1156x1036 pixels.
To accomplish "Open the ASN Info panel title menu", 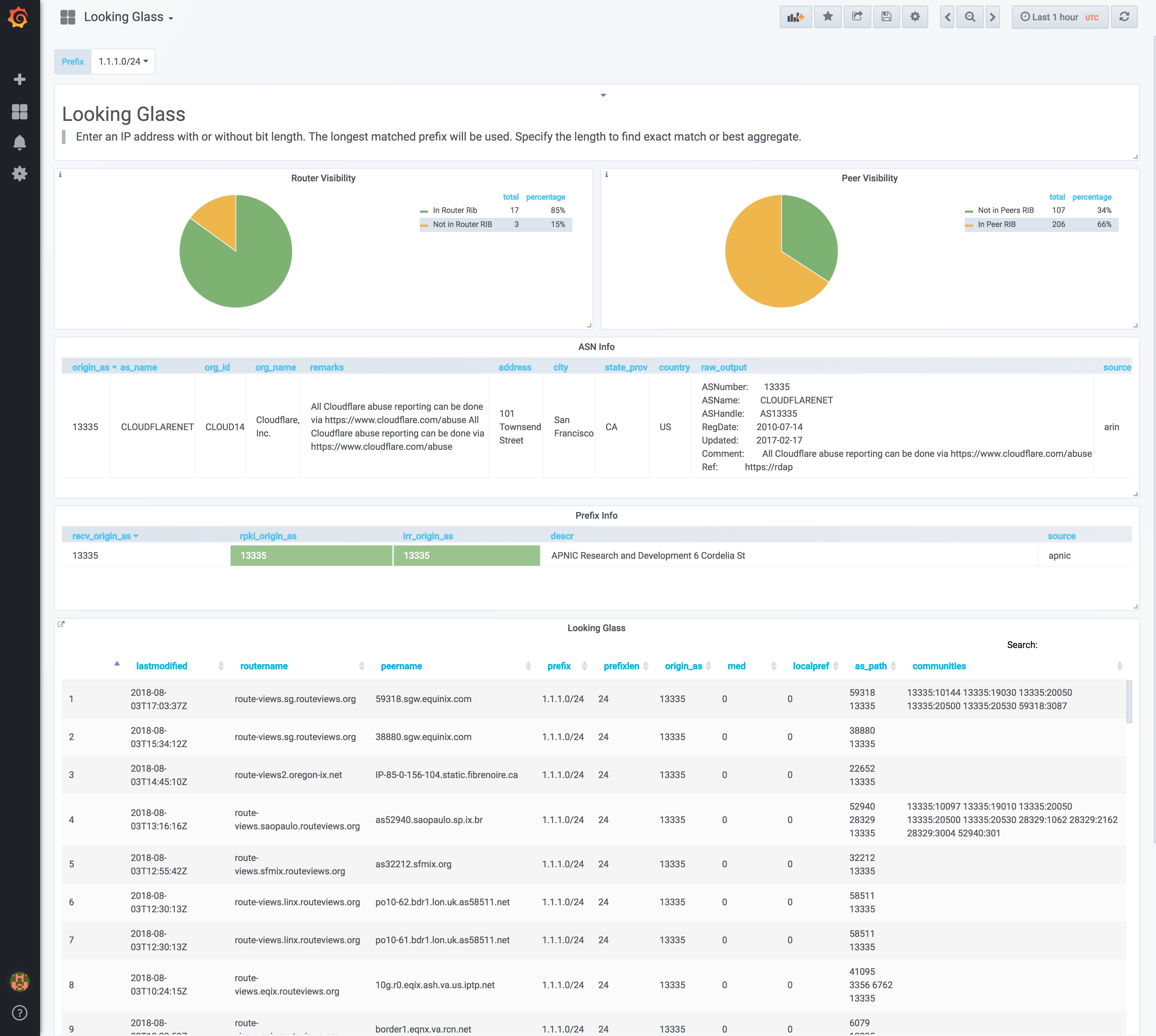I will coord(596,347).
